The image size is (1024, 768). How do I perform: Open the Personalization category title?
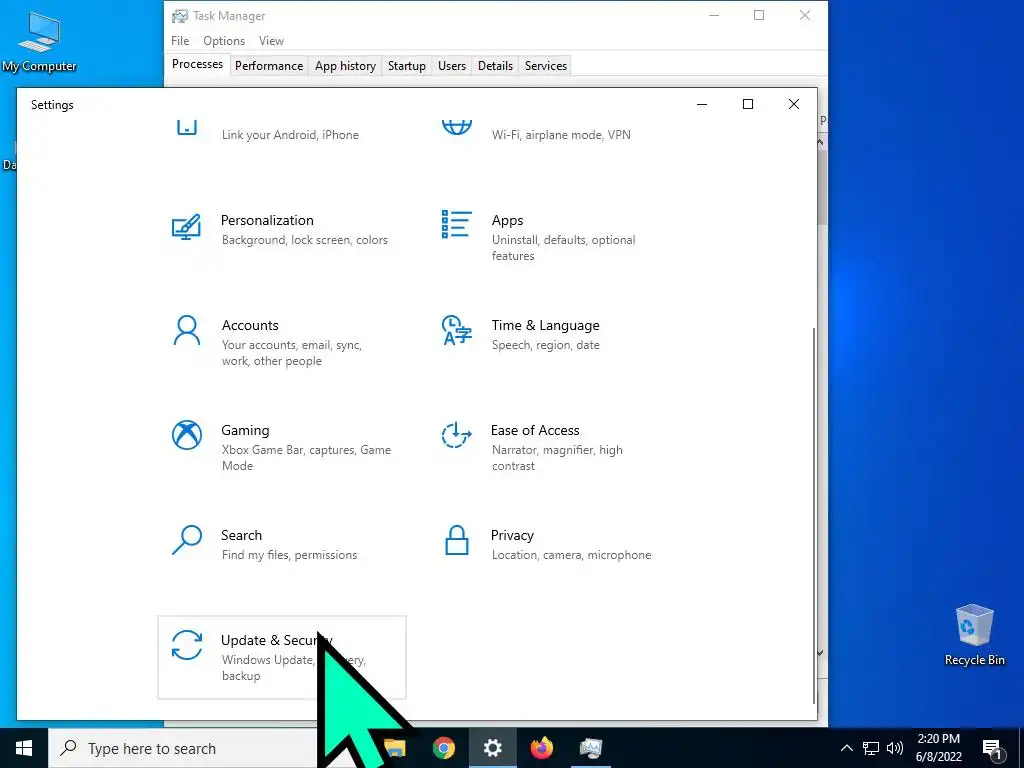point(267,220)
